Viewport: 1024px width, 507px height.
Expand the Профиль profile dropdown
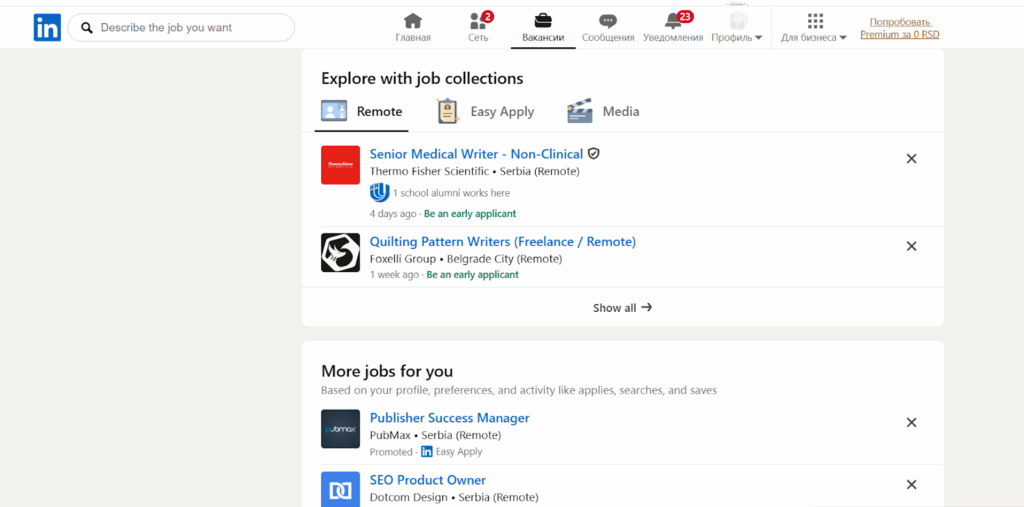[737, 28]
